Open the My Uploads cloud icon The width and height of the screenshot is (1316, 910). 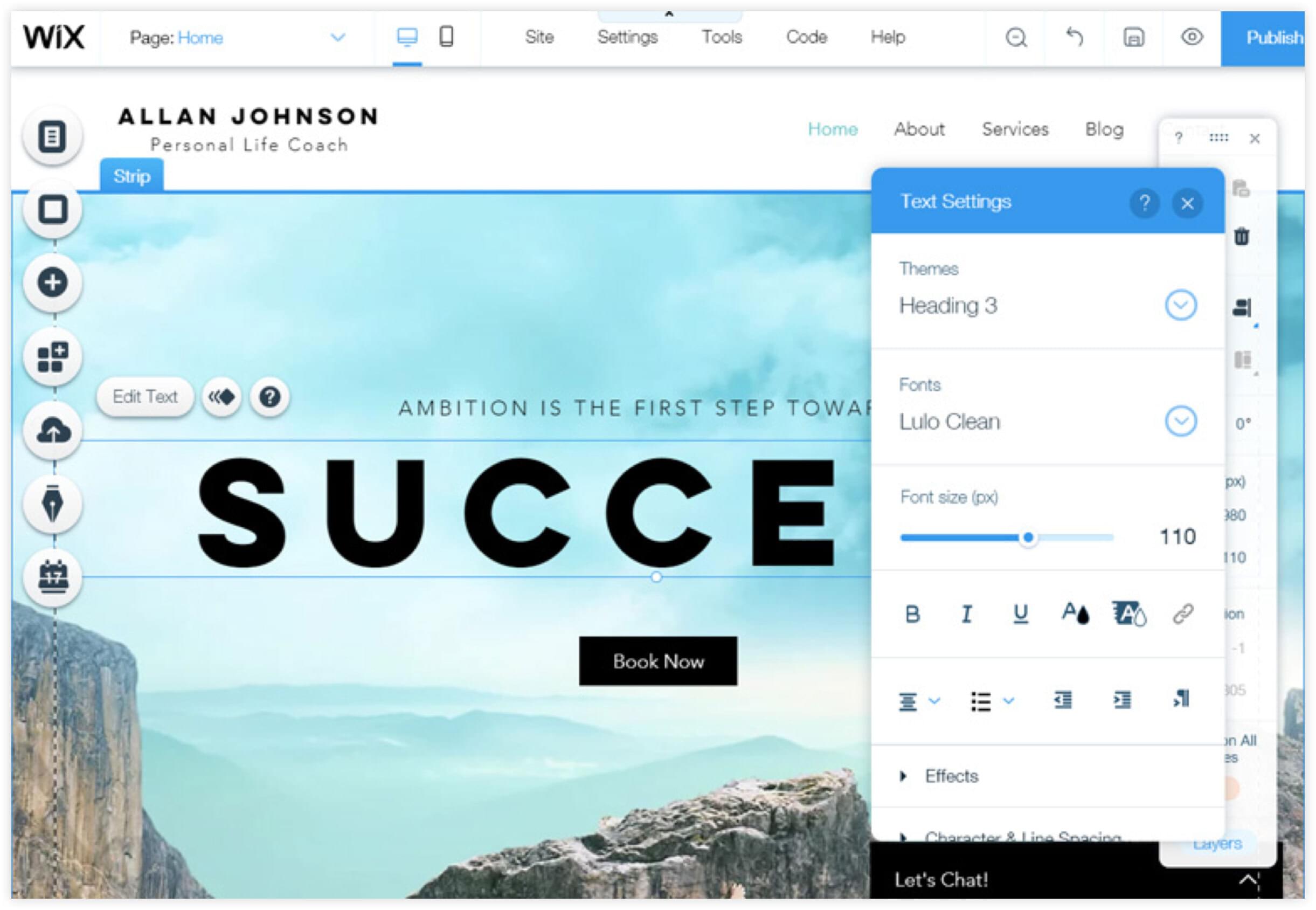click(52, 431)
